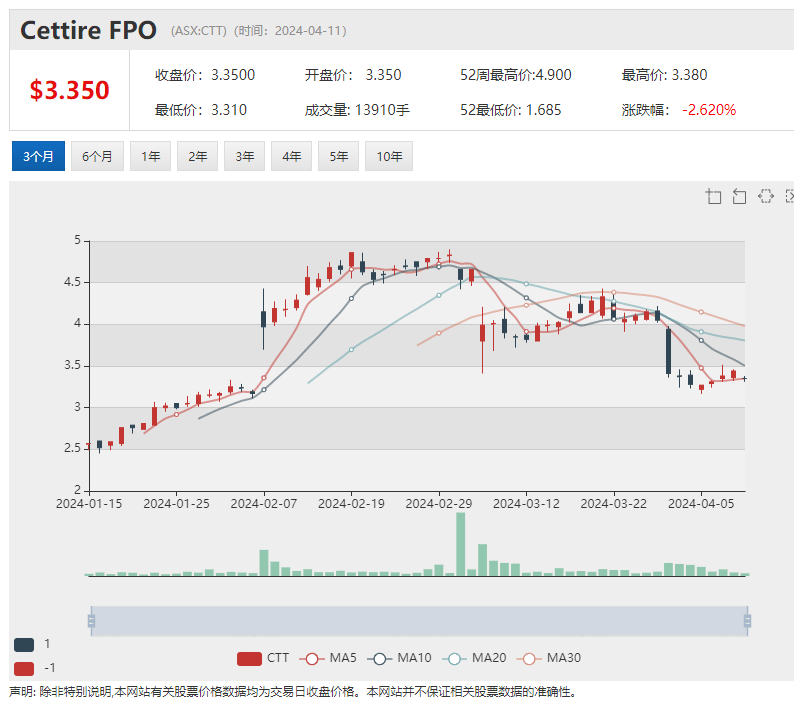The width and height of the screenshot is (804, 710).
Task: Switch to the 10年 time range
Action: 389,156
